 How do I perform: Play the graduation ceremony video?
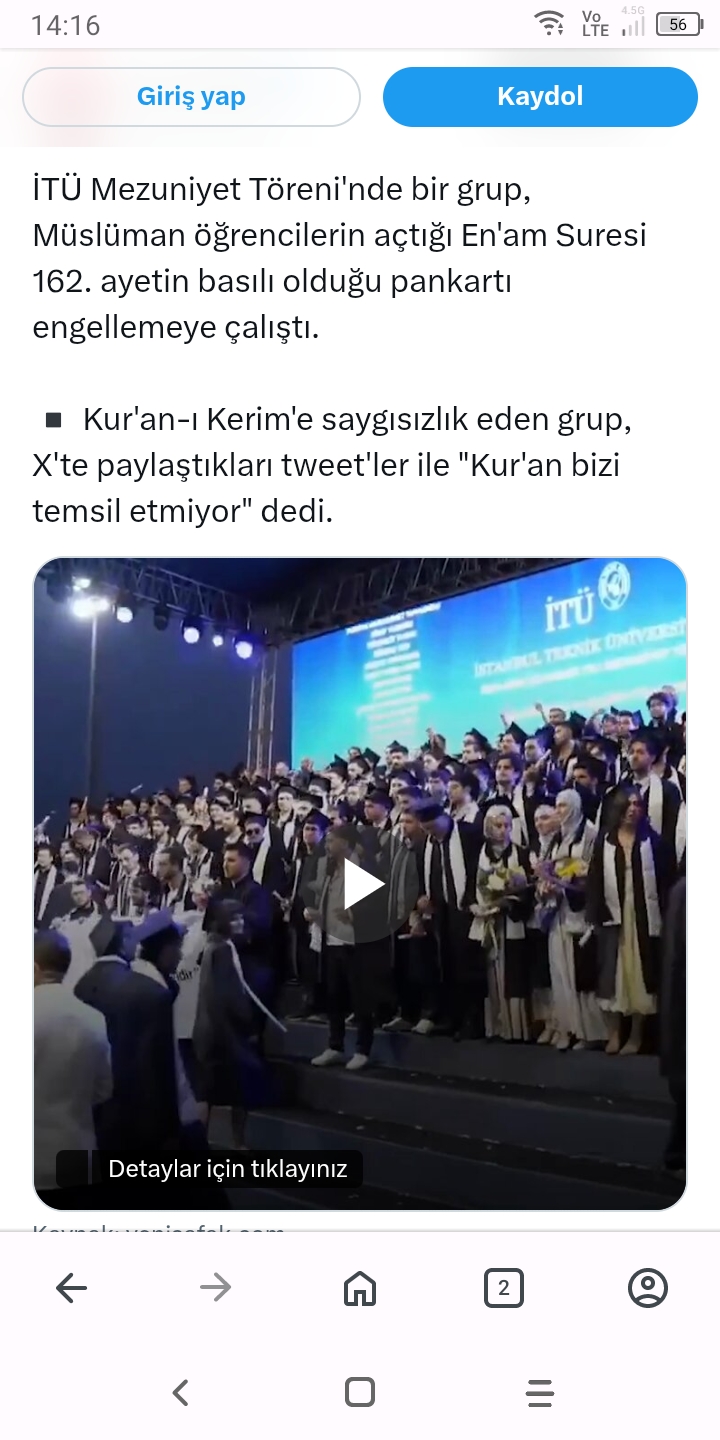click(362, 885)
